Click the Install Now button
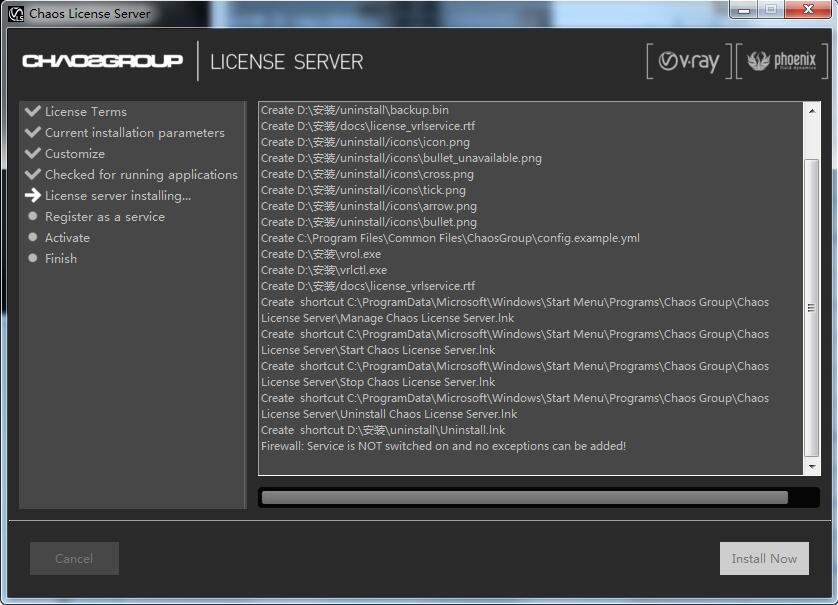 coord(764,559)
